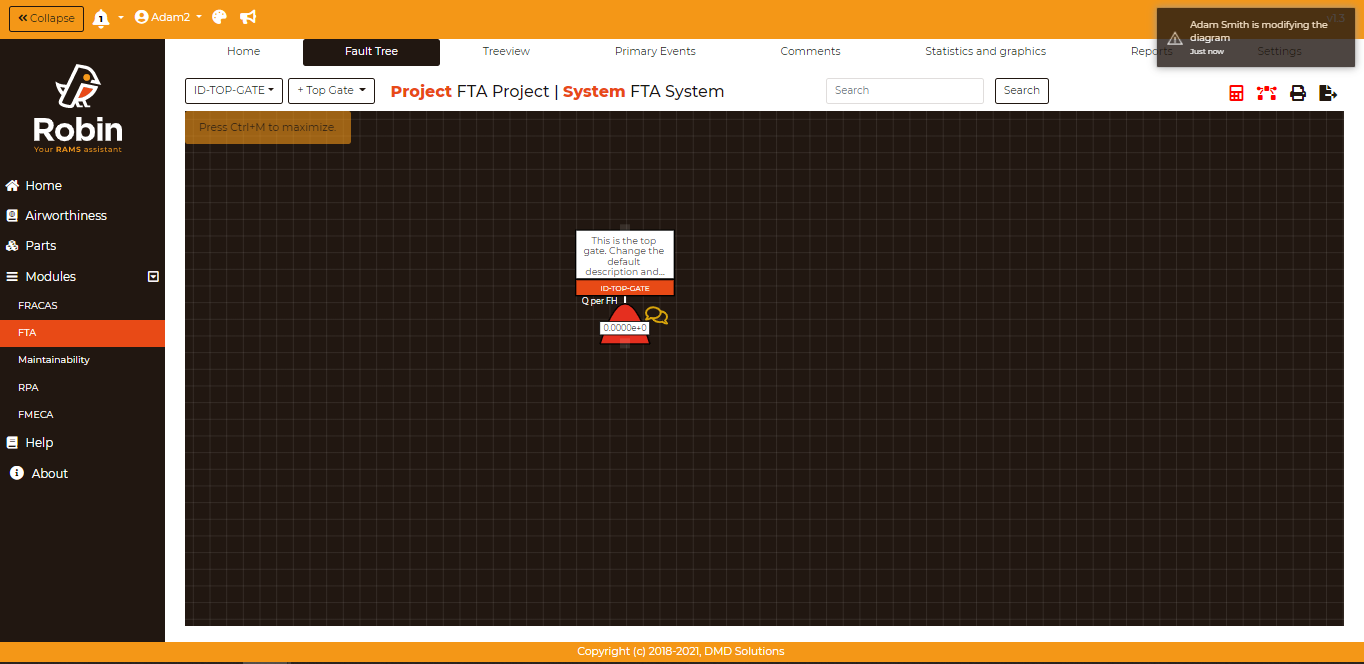Screen dimensions: 1364x664
Task: Expand the + Top Gate dropdown
Action: point(331,91)
